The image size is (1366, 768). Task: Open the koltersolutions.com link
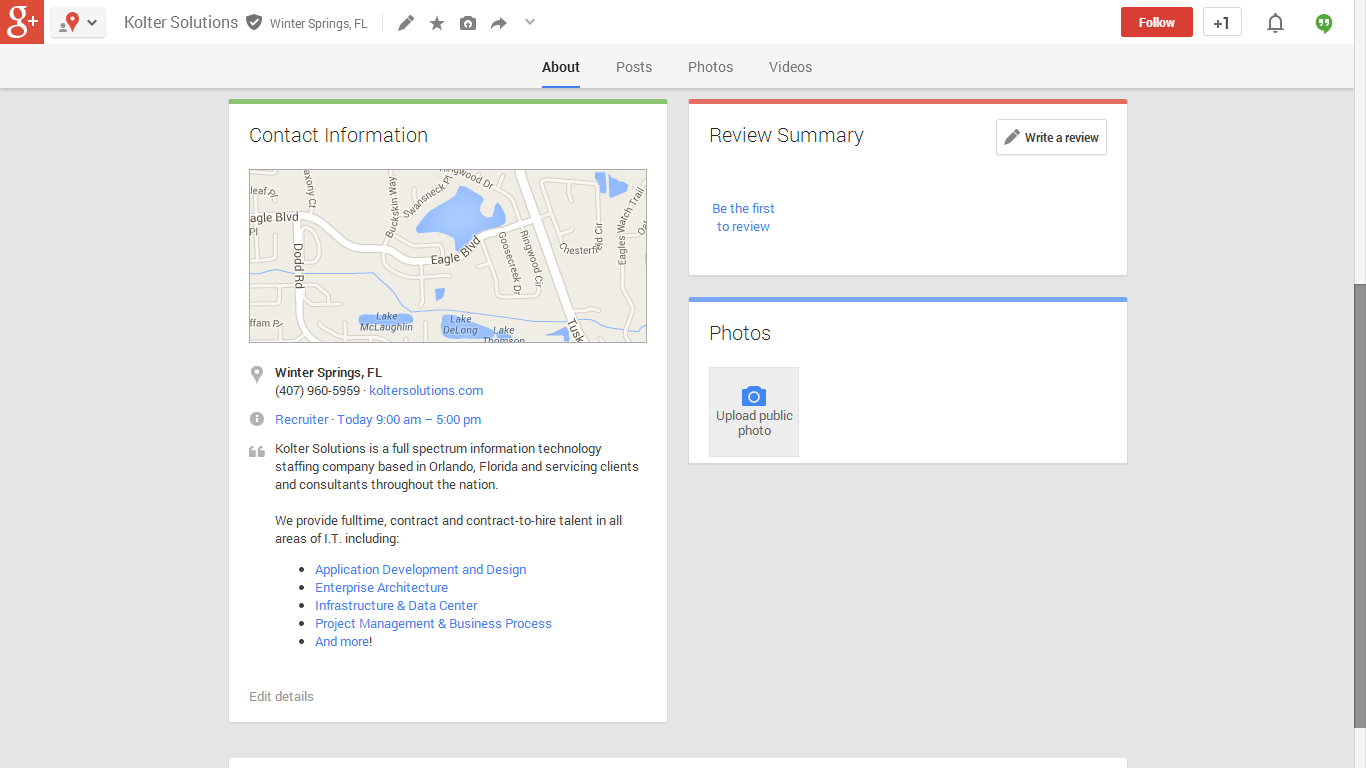426,391
